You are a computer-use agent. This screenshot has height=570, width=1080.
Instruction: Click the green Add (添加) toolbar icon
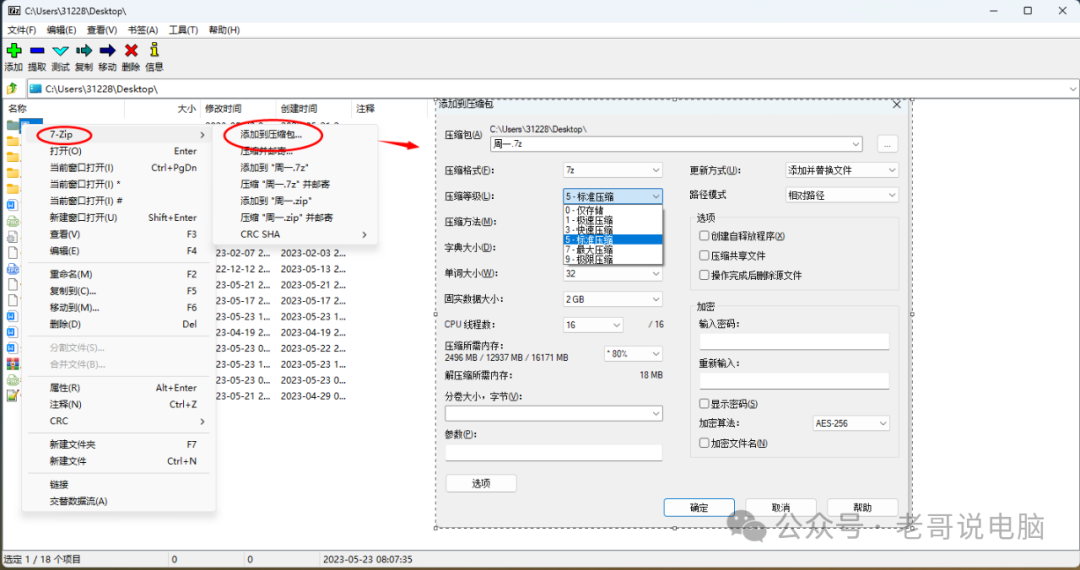[13, 50]
